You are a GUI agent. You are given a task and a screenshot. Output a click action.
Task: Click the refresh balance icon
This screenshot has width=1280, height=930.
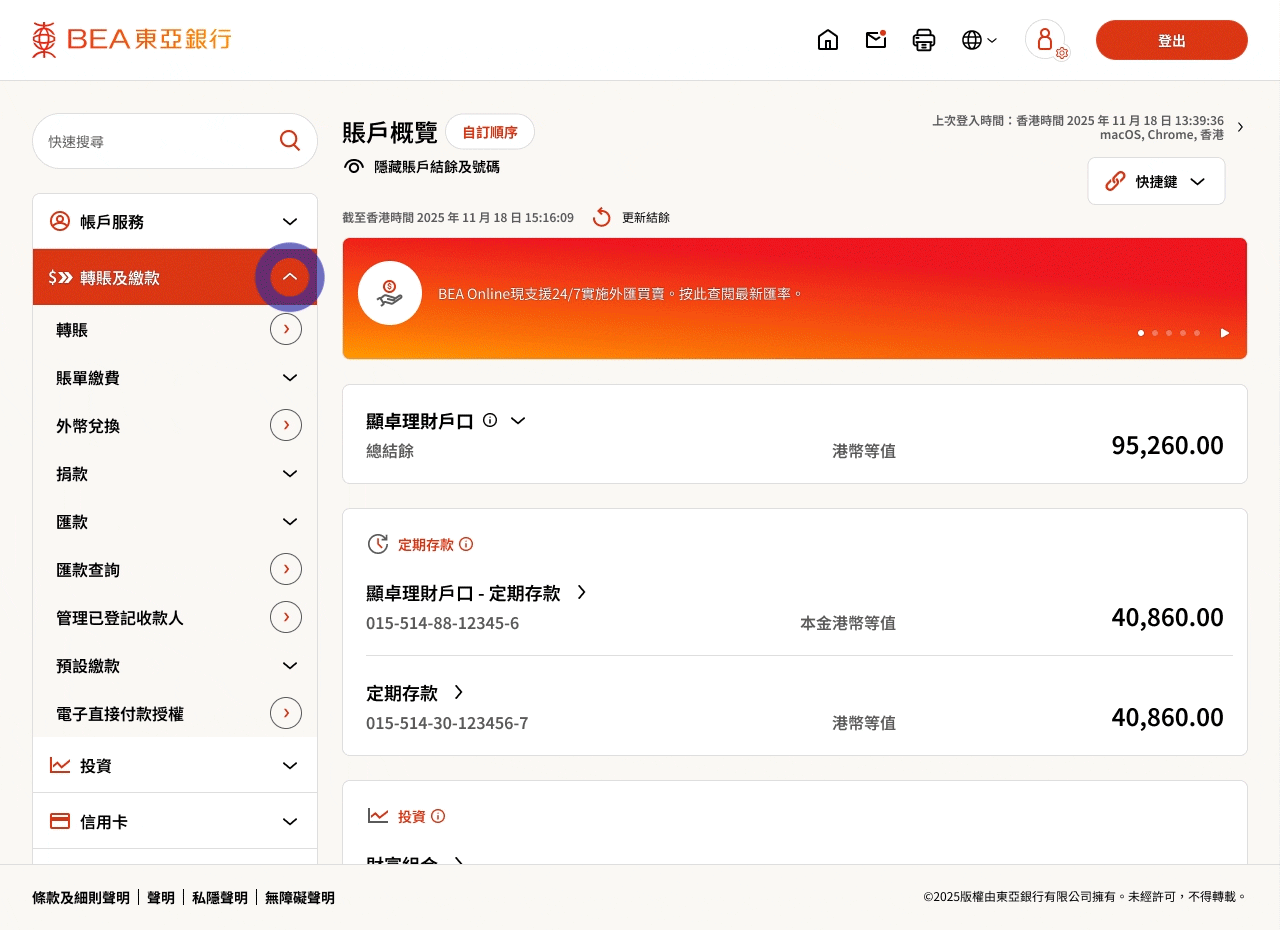601,217
